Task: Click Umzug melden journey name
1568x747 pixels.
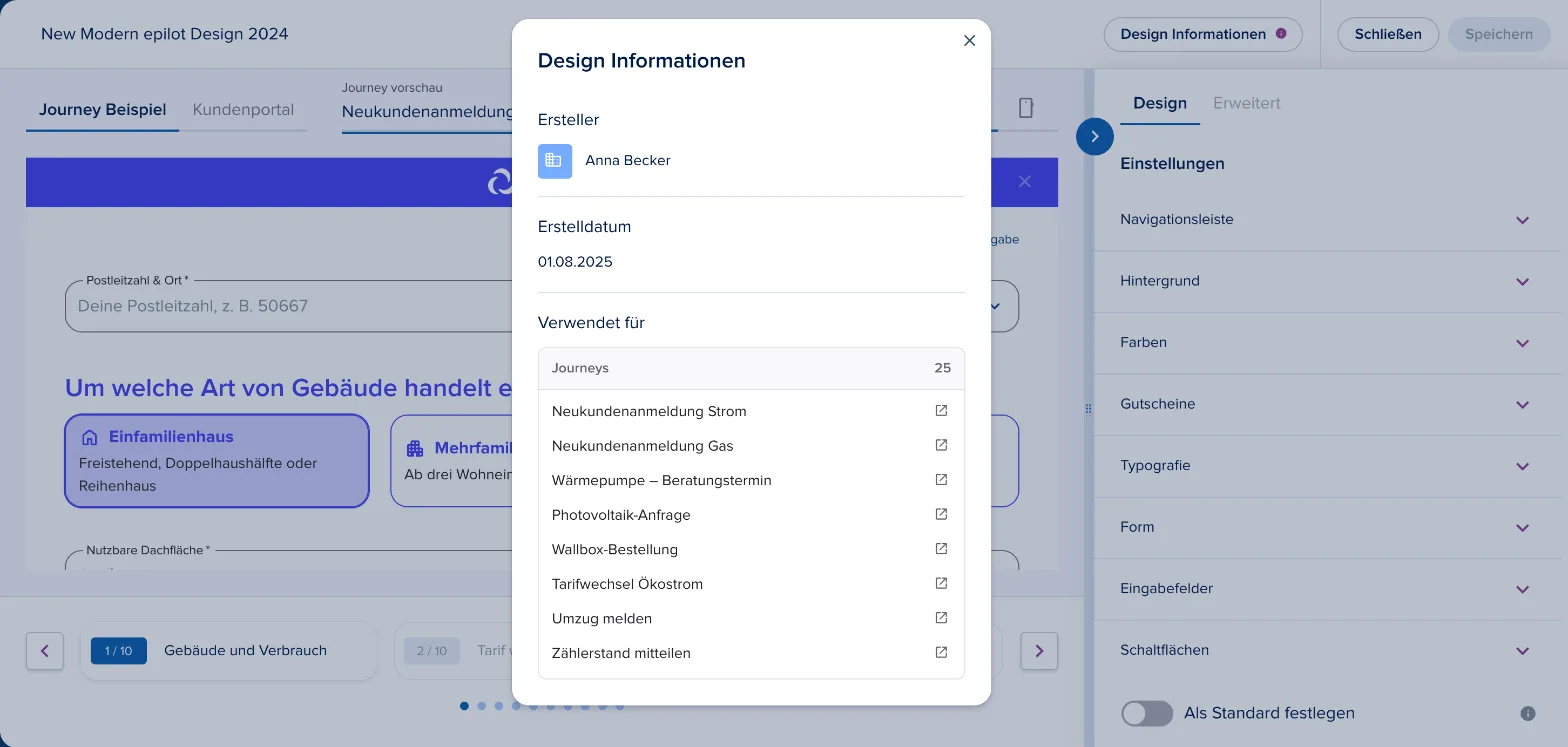Action: click(602, 618)
